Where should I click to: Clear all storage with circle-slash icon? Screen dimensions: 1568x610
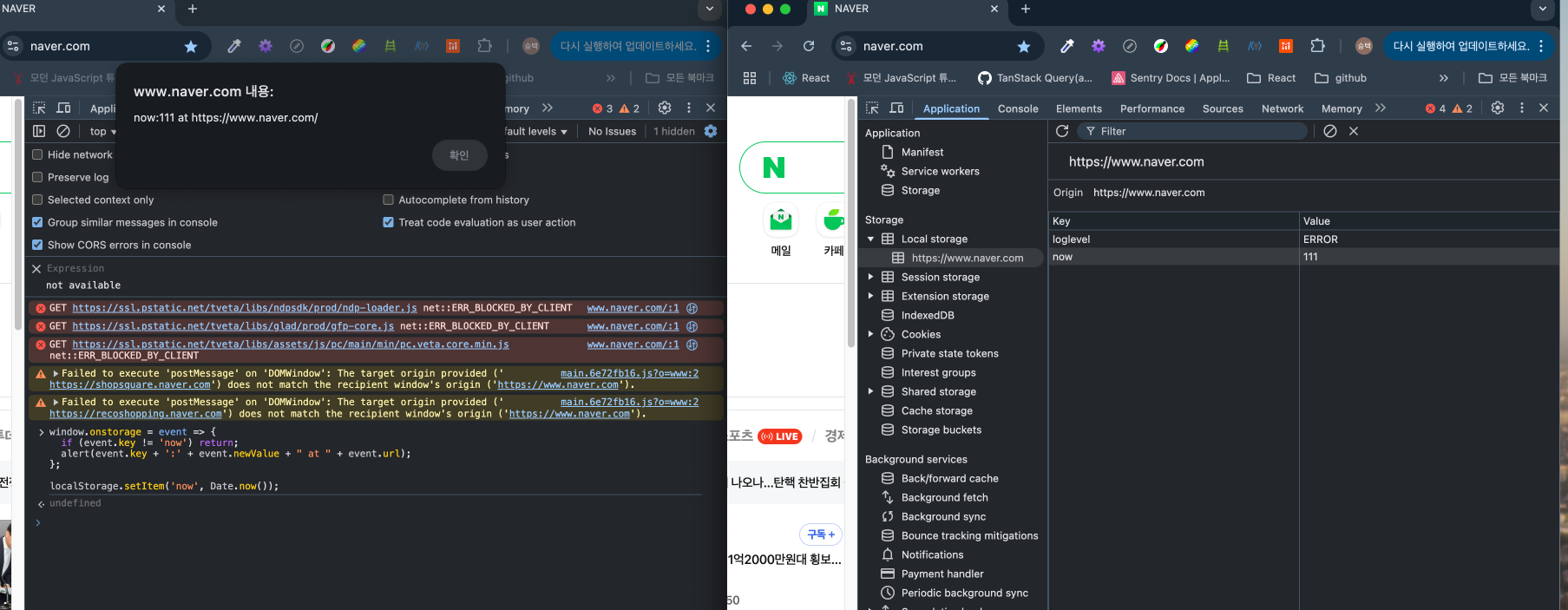(x=1330, y=131)
